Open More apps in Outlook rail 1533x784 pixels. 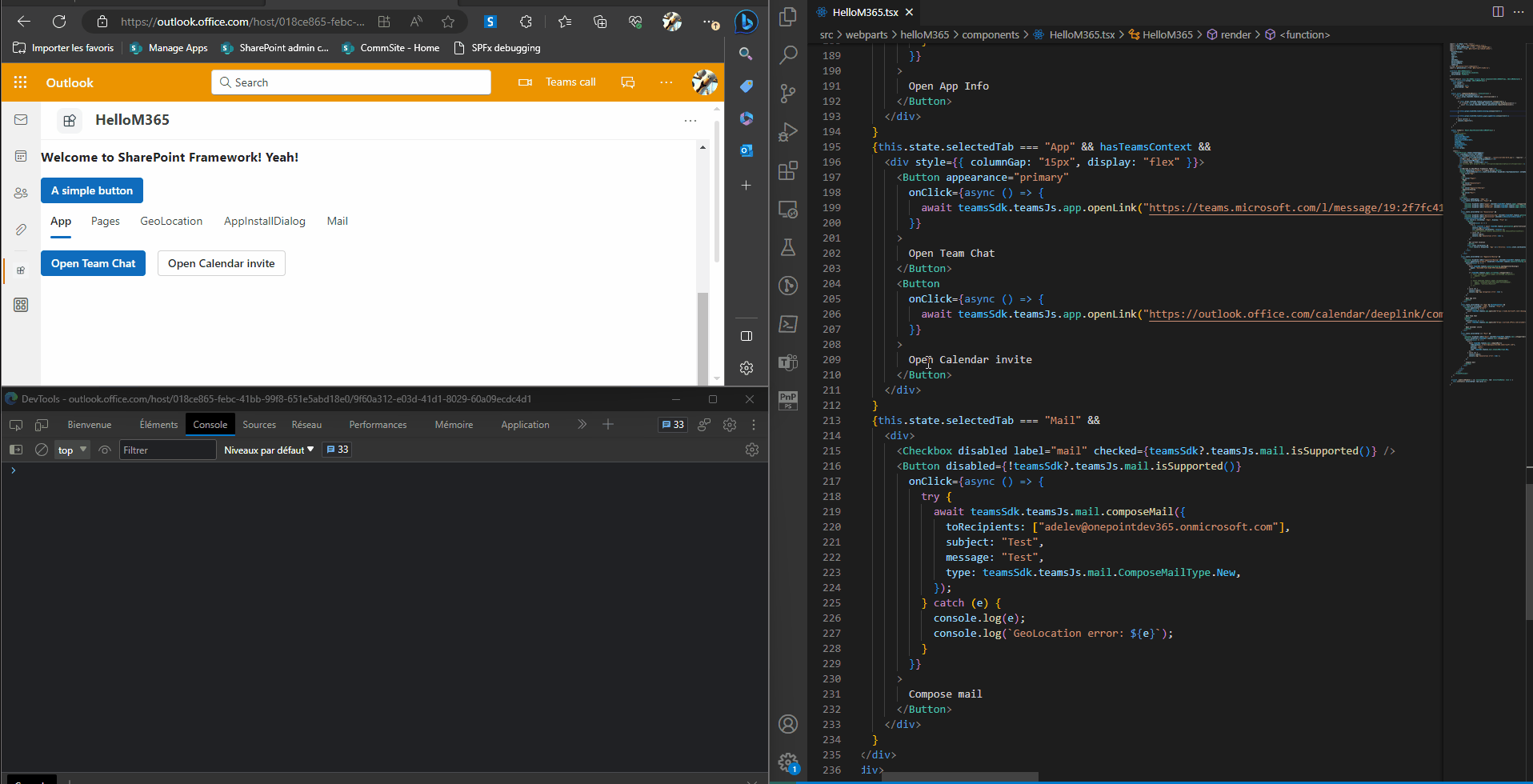pyautogui.click(x=21, y=305)
